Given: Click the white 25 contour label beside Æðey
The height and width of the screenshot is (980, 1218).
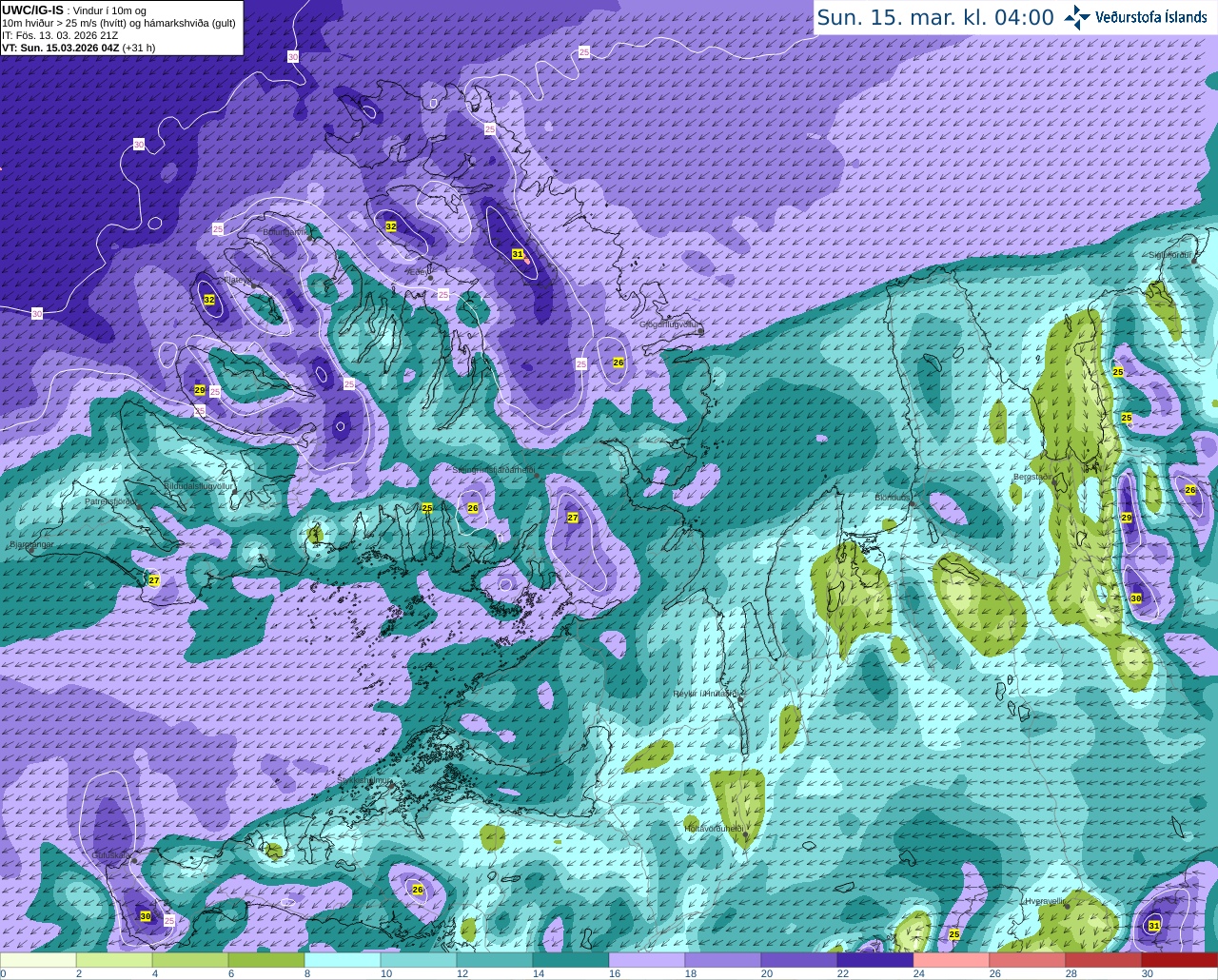Looking at the screenshot, I should pyautogui.click(x=443, y=295).
